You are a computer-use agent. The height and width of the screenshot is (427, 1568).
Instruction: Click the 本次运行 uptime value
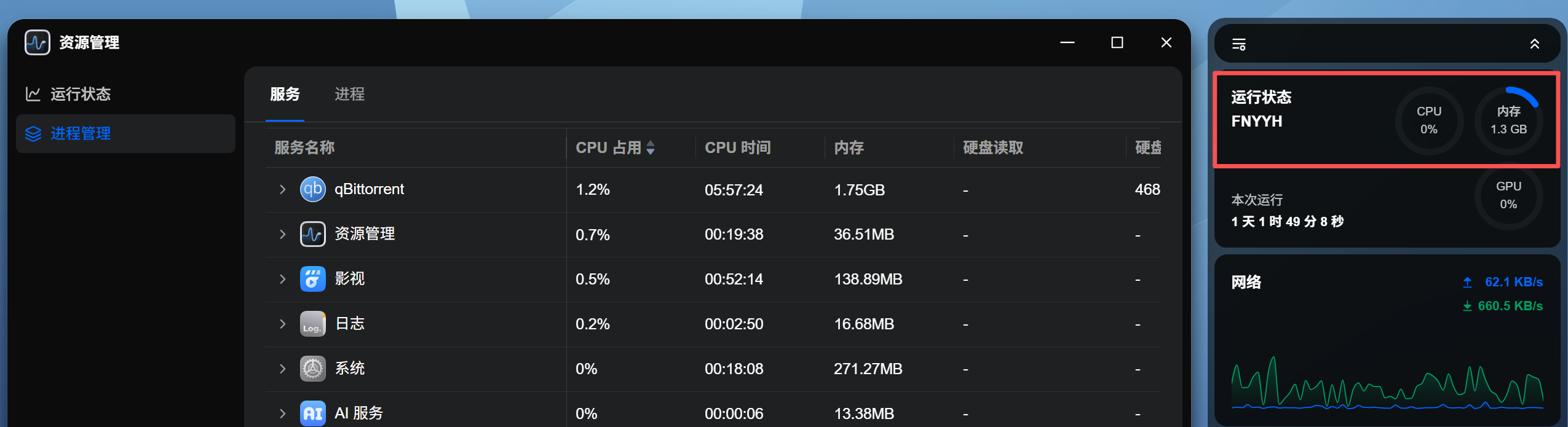tap(1287, 221)
